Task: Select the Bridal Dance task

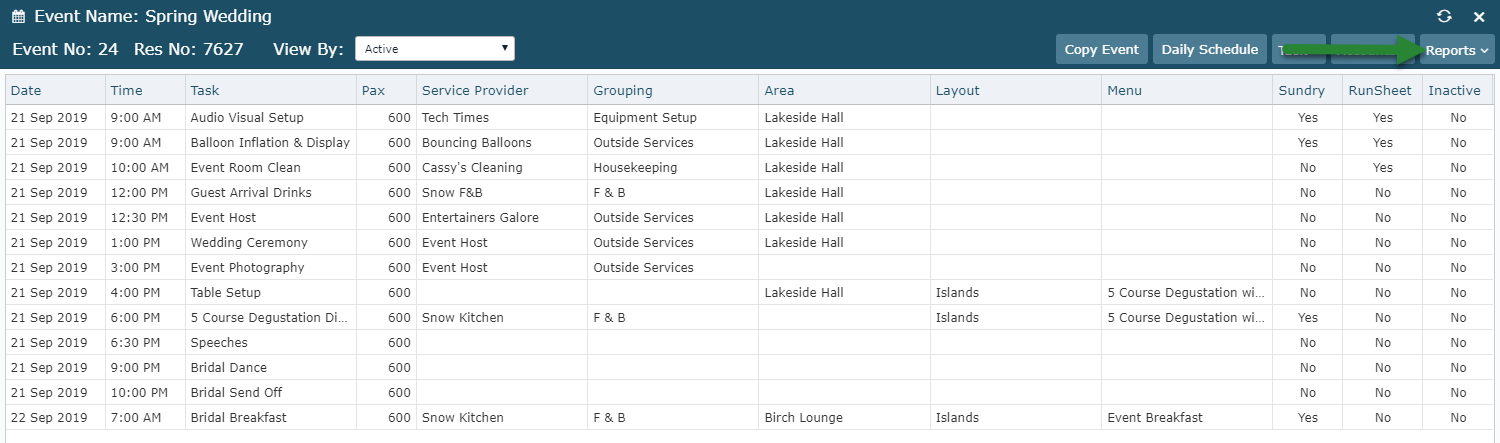Action: point(228,367)
